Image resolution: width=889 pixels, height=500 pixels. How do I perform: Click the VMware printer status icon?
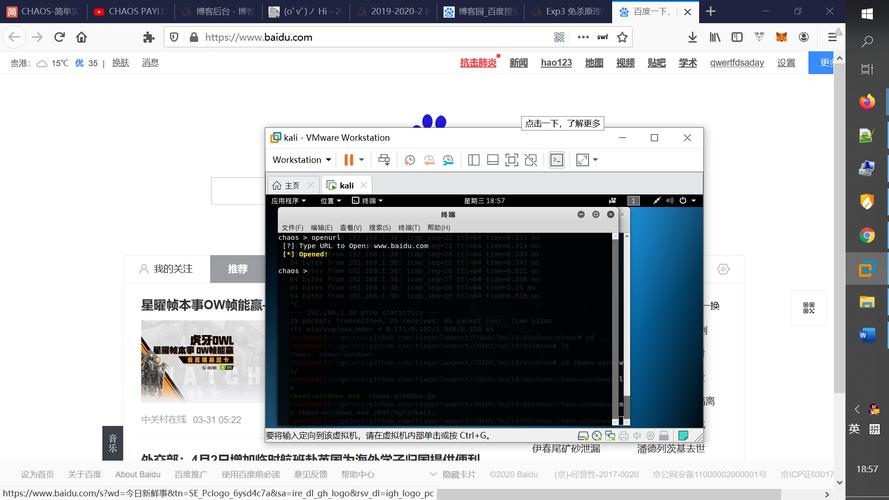pos(624,435)
